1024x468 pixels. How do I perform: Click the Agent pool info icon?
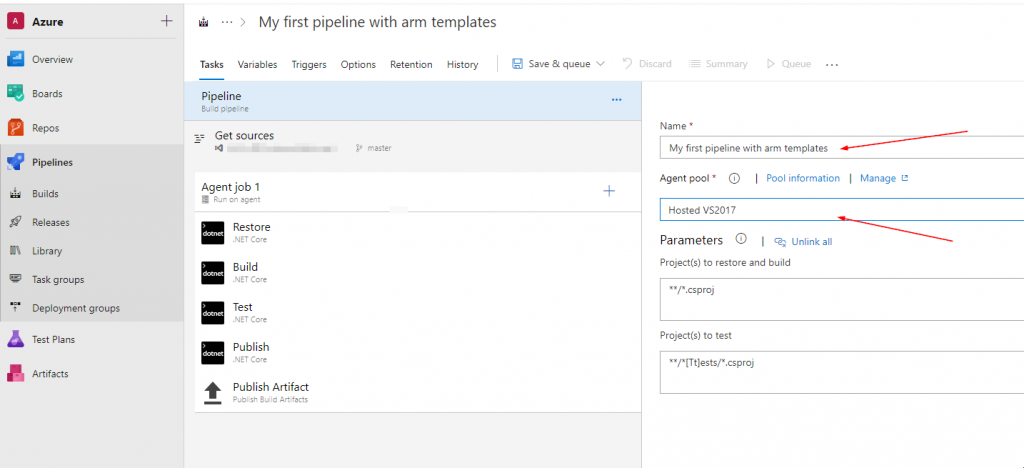734,178
